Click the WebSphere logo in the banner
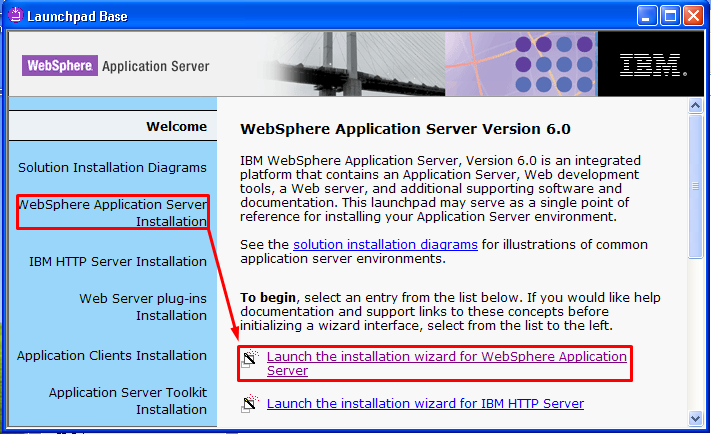This screenshot has height=434, width=711. point(60,65)
